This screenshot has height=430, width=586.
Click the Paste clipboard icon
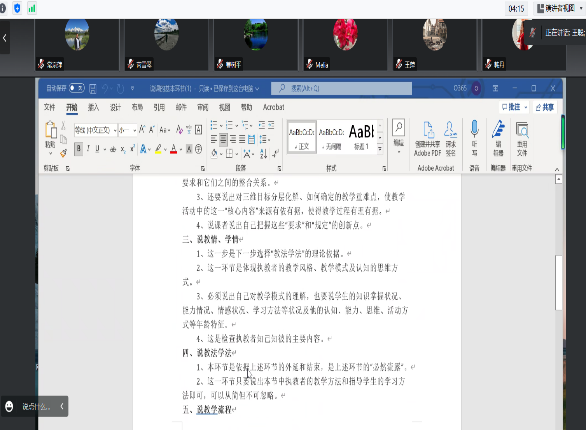point(50,130)
